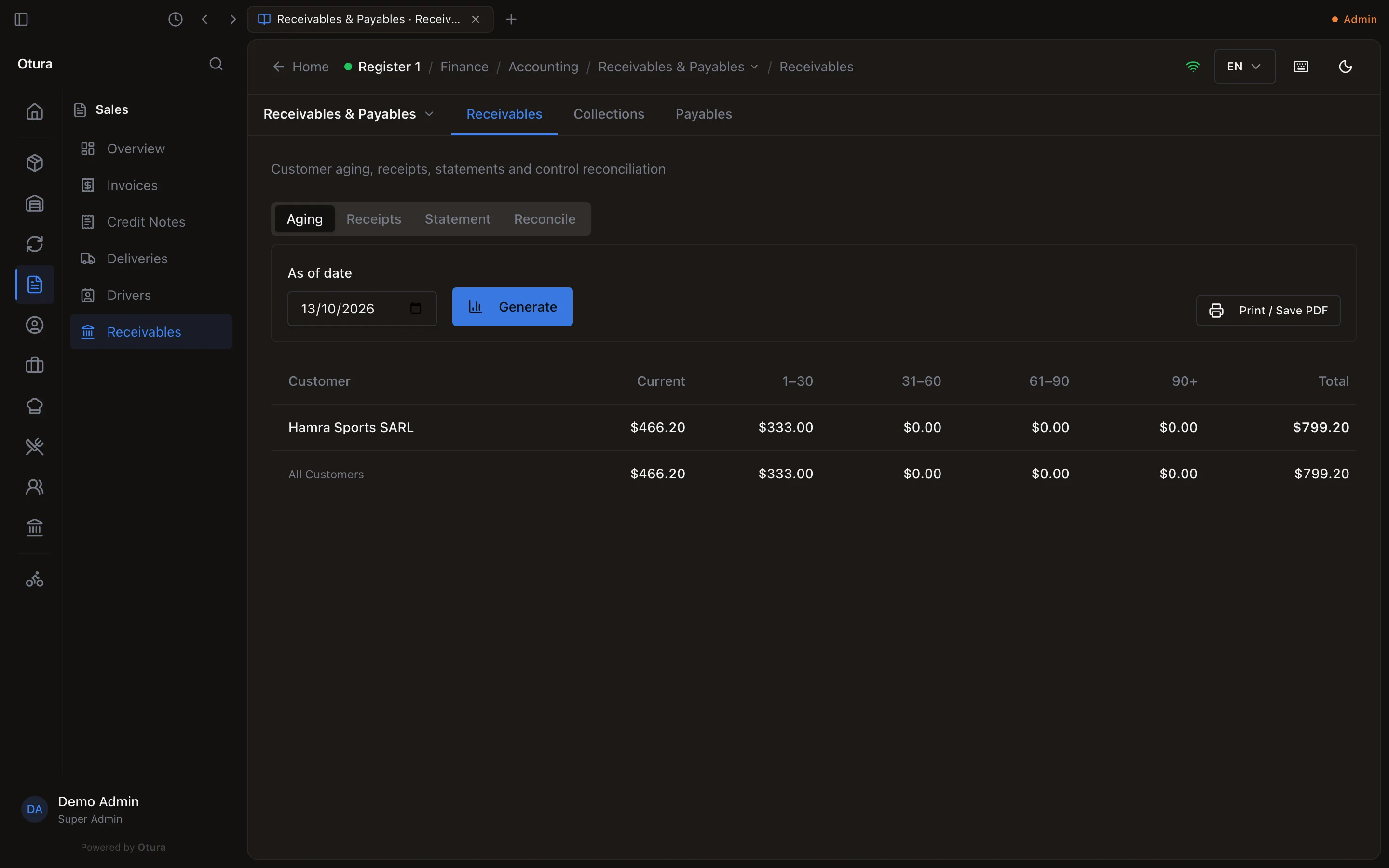Click Print / Save PDF button
Image resolution: width=1389 pixels, height=868 pixels.
pos(1268,311)
